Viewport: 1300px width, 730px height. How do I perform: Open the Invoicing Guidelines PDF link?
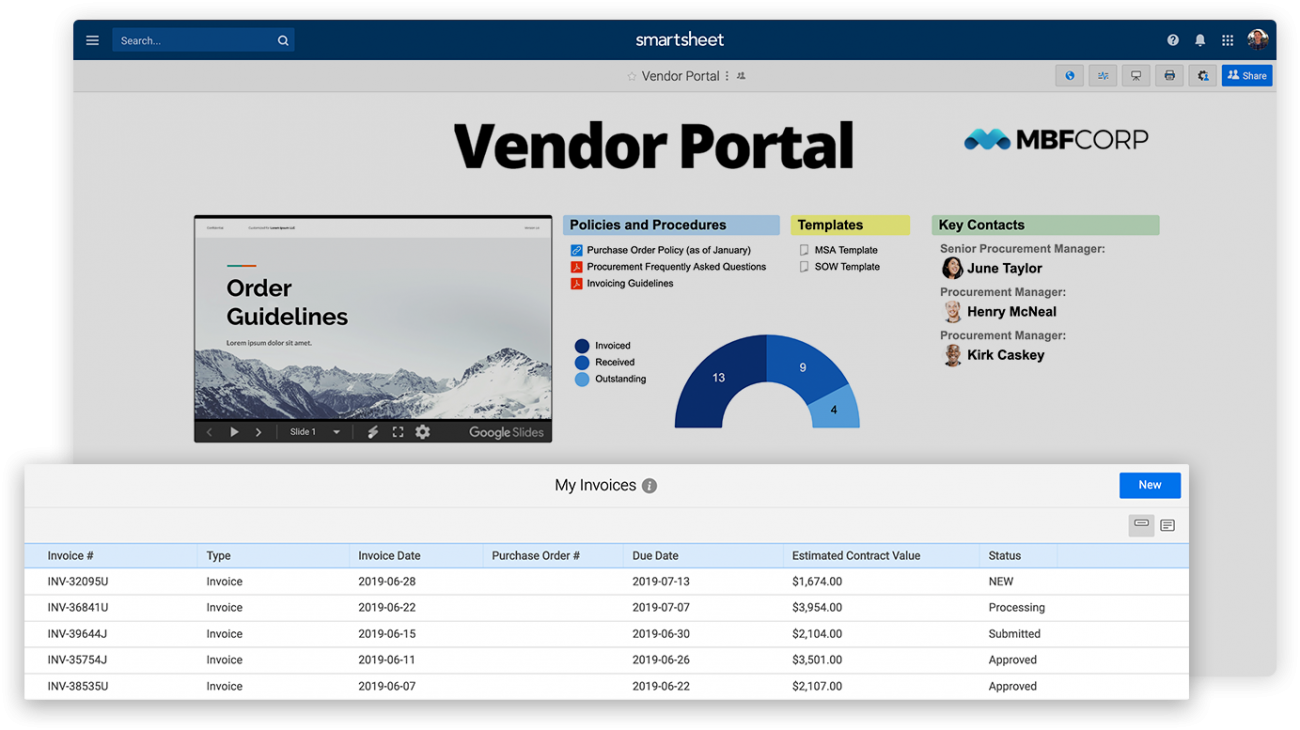click(x=629, y=284)
